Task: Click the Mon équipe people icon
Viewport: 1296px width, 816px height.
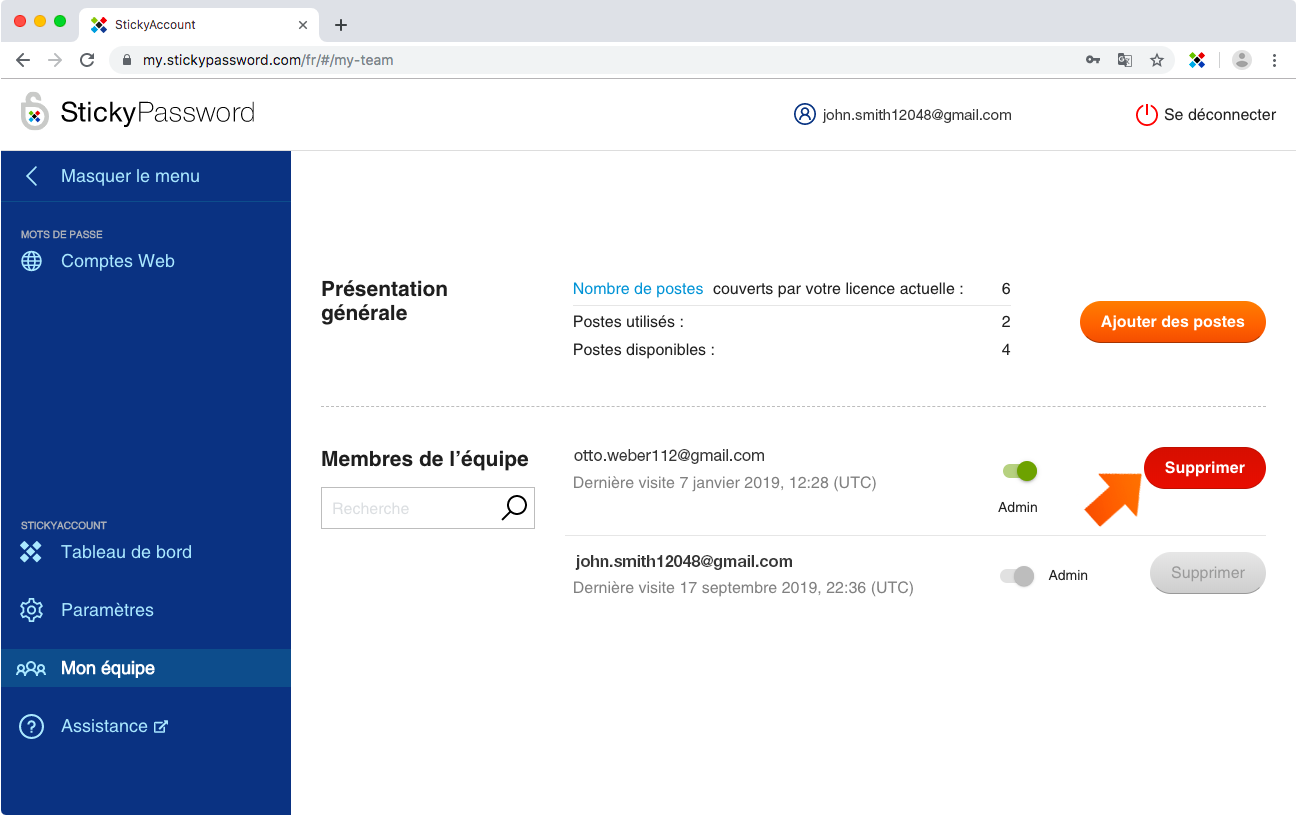Action: pyautogui.click(x=32, y=668)
